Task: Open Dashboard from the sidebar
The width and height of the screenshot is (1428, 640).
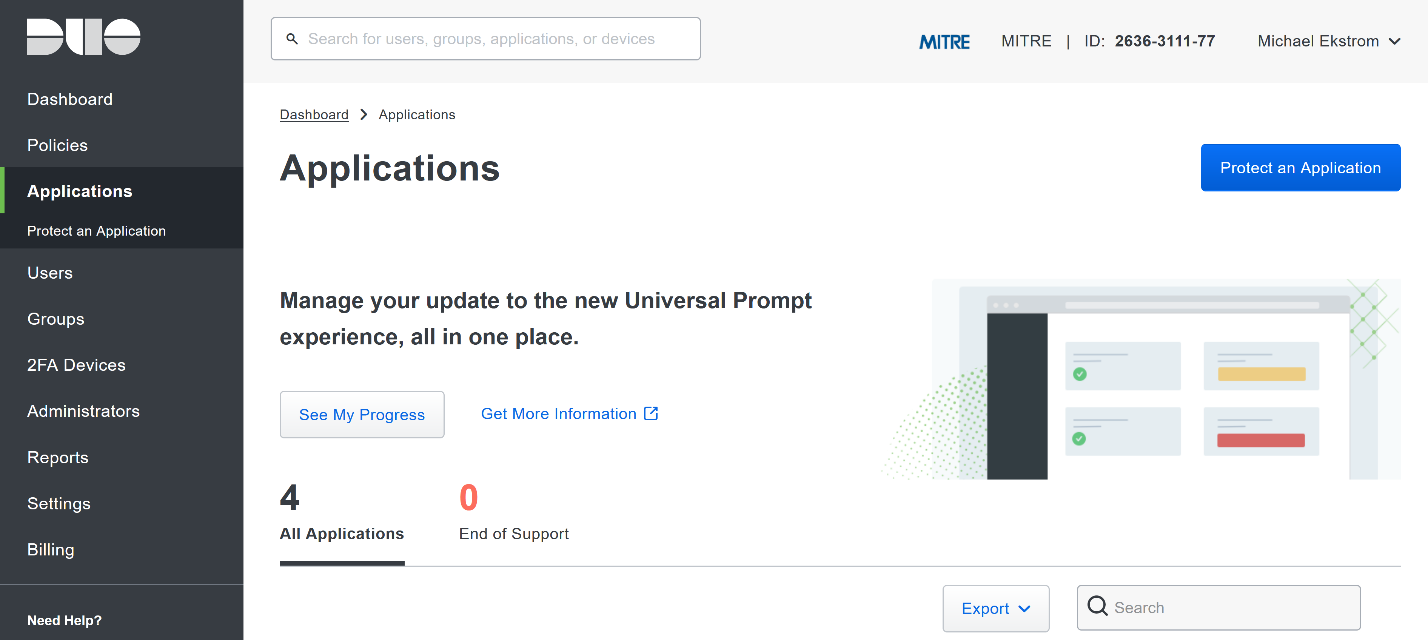Action: pos(70,99)
